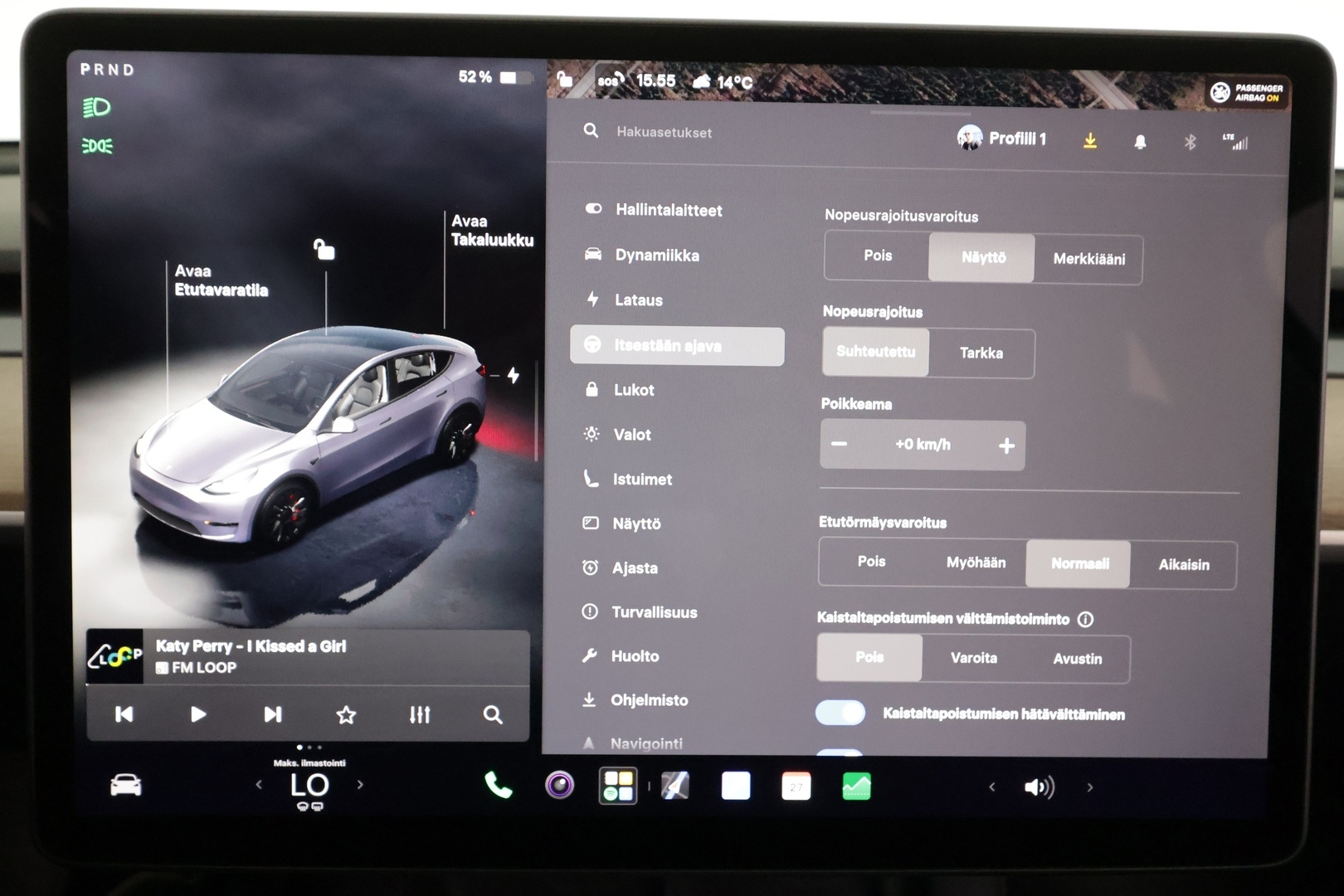Tap Avaa Takaluukku to open trunk
Image resolution: width=1344 pixels, height=896 pixels.
[x=492, y=231]
